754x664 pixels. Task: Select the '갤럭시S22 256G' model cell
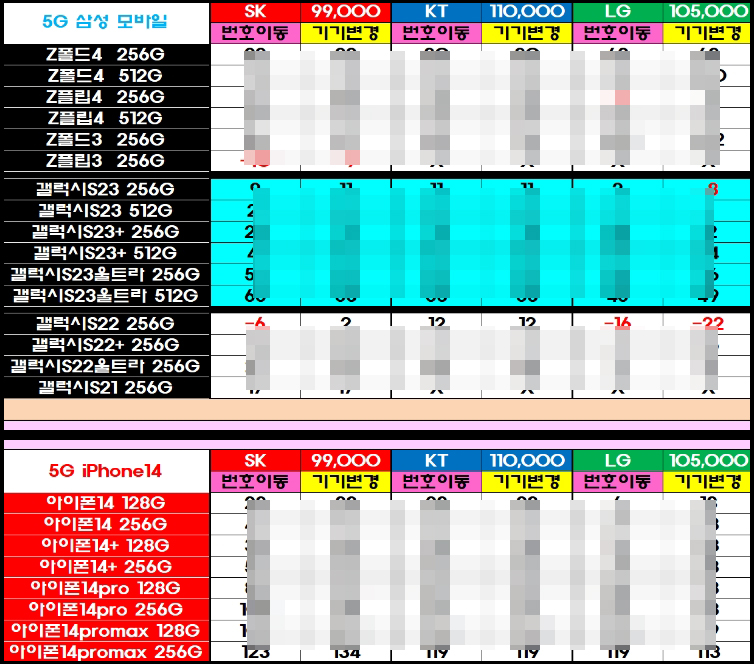pos(106,324)
